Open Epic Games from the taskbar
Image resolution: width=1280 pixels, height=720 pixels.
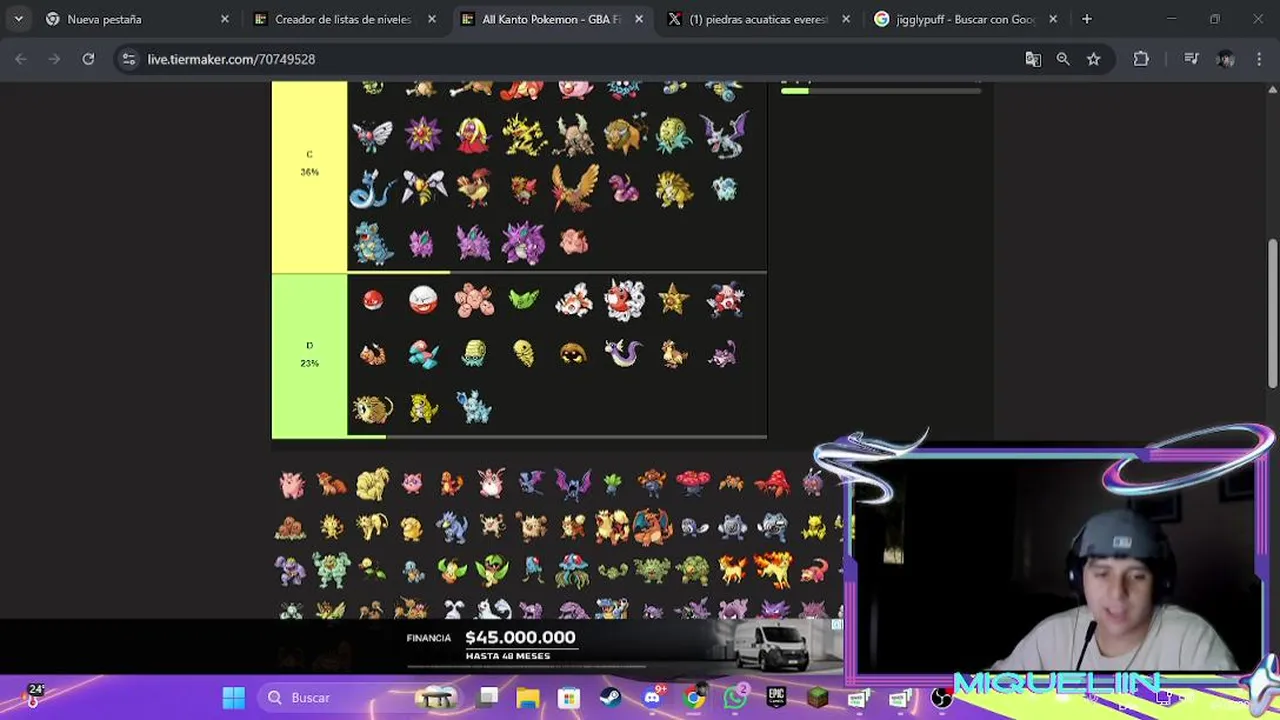(776, 697)
